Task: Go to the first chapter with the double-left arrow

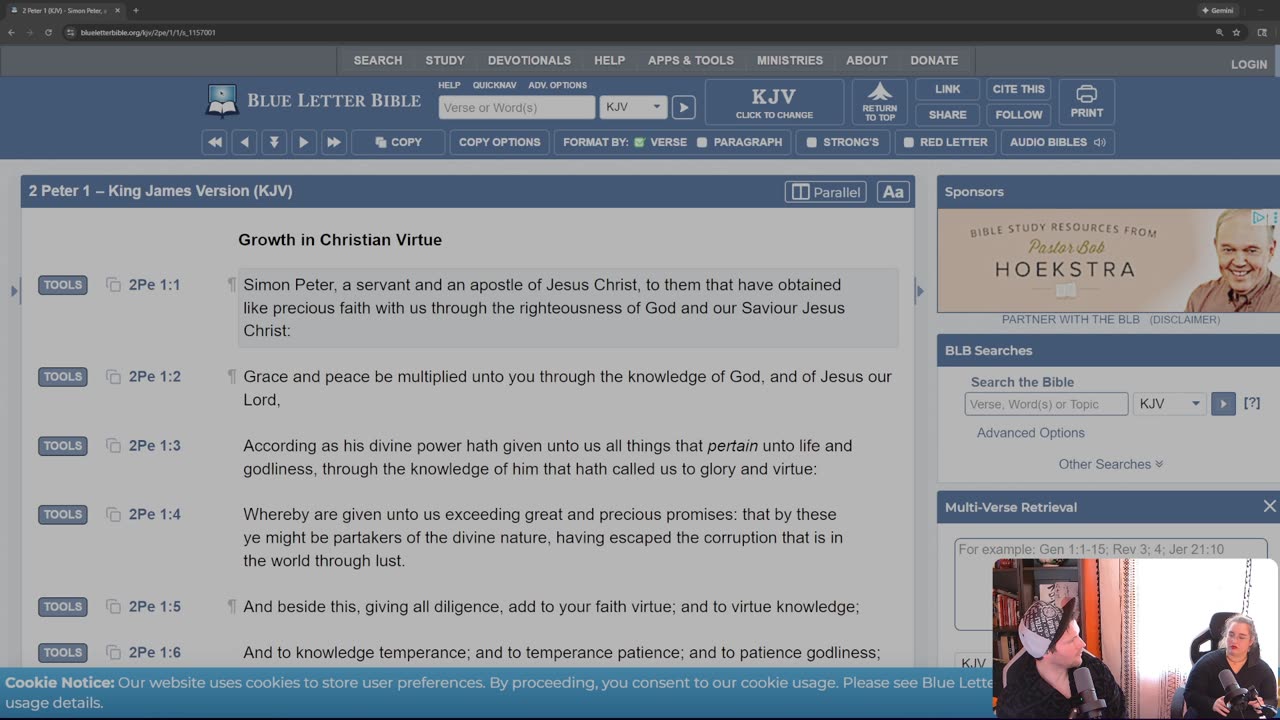Action: point(214,142)
